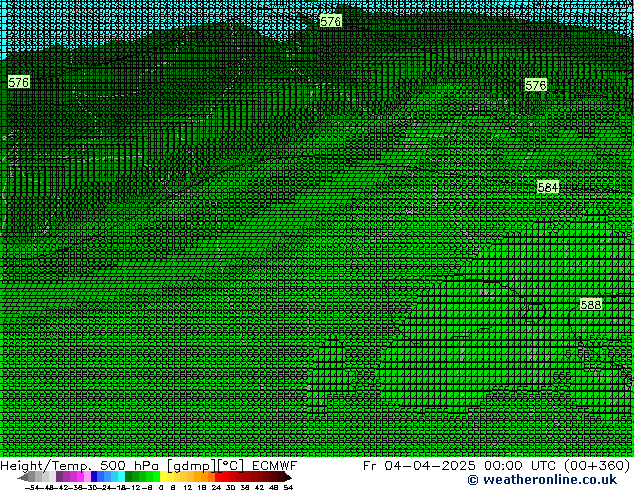Screen dimensions: 634x490
Task: Click the dark maroon right arrow end of the scale
Action: pyautogui.click(x=287, y=477)
